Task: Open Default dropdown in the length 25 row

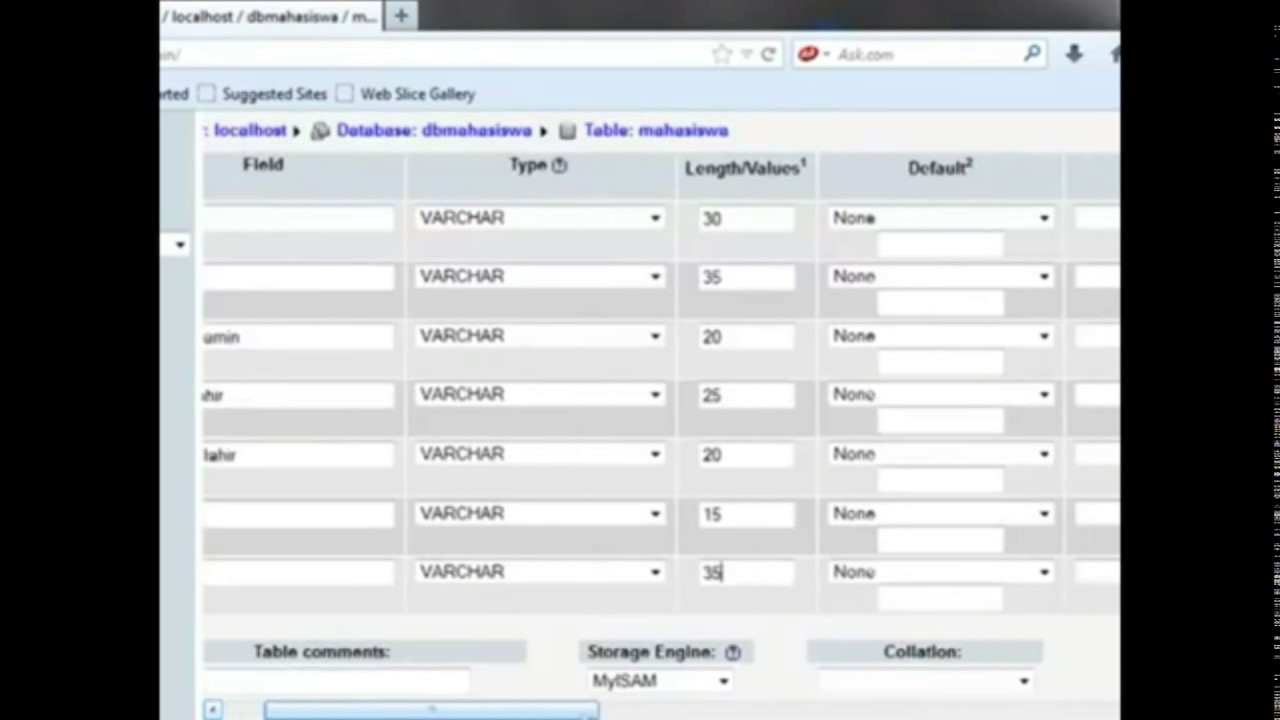Action: pyautogui.click(x=941, y=395)
